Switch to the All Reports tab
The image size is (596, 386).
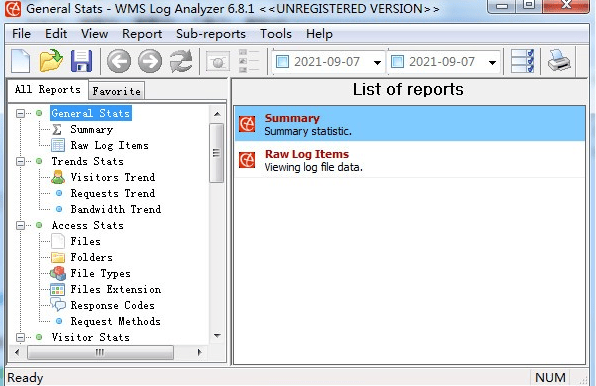[48, 90]
